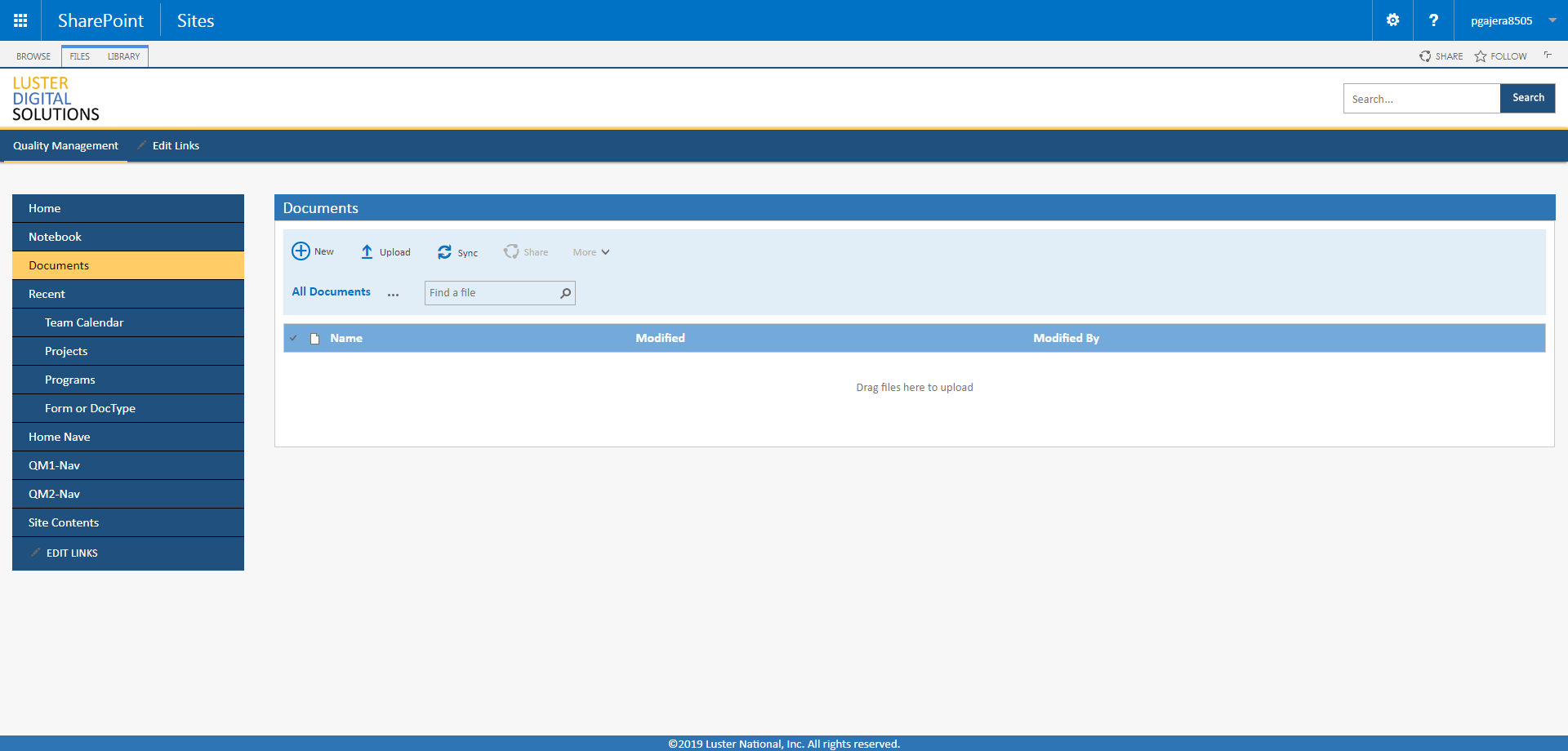
Task: Open Home Nave in the sidebar
Action: 128,437
